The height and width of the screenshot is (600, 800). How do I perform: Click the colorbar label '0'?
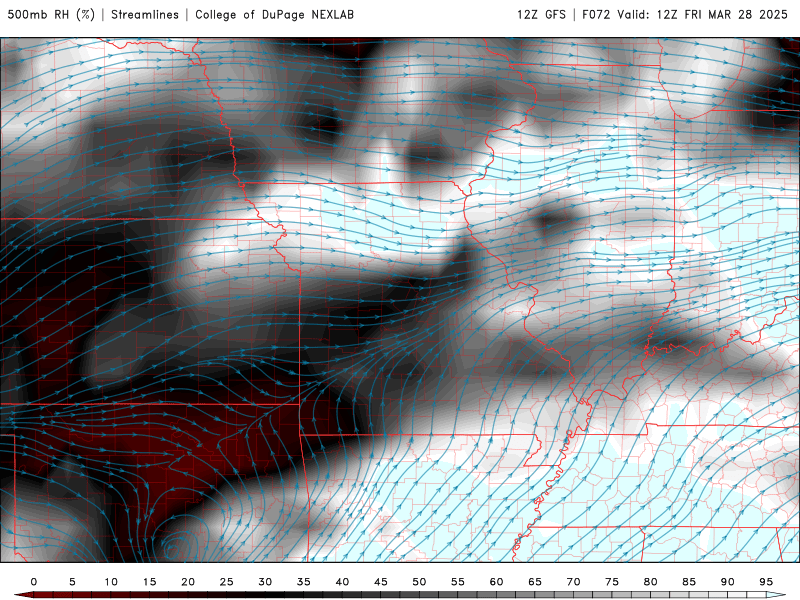(x=34, y=582)
